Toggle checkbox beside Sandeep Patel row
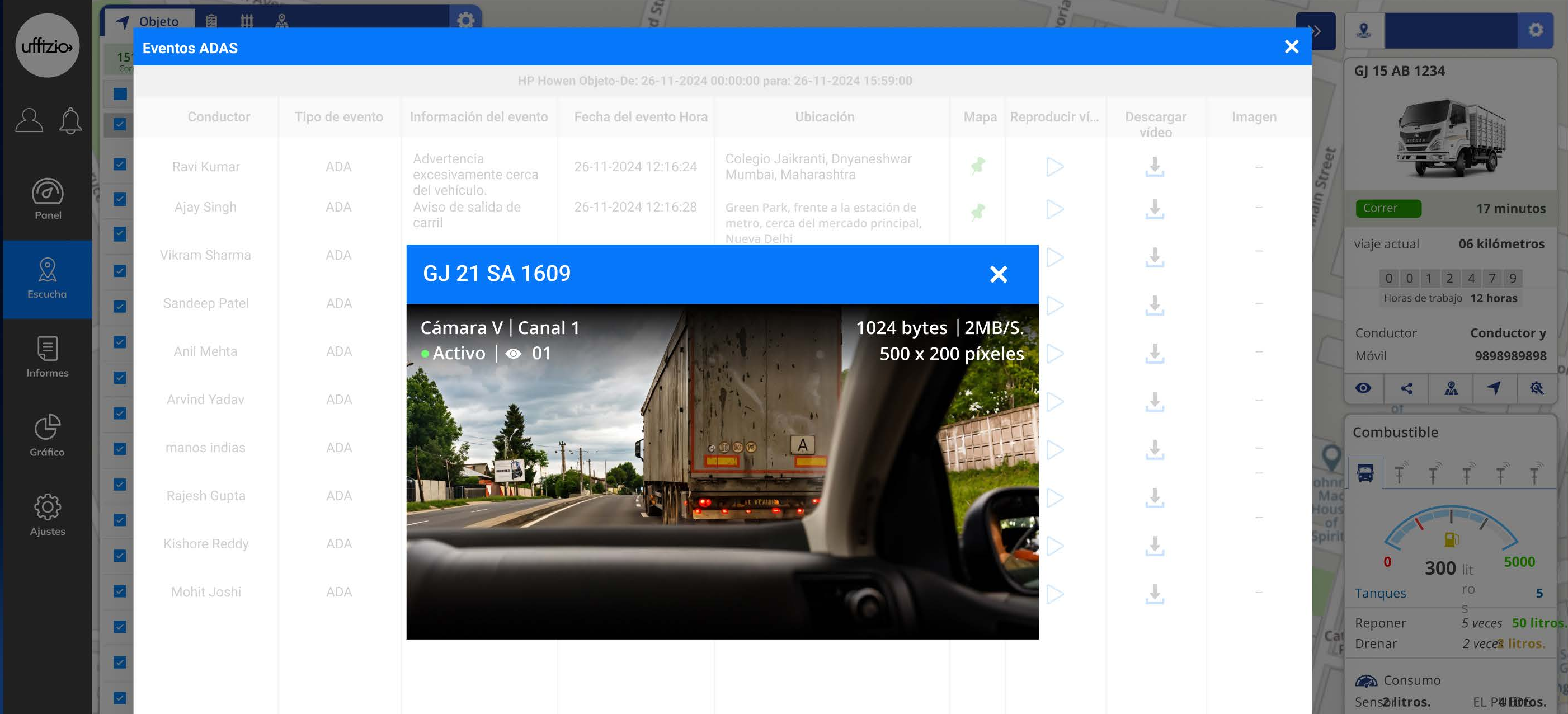 pyautogui.click(x=120, y=306)
